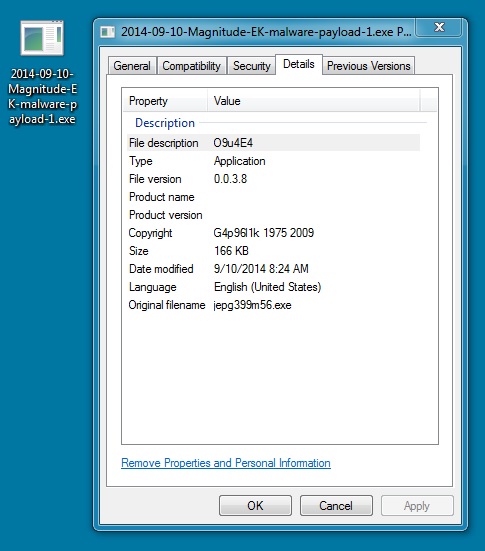Select the Original filename jepg399m56.exe value

point(252,305)
